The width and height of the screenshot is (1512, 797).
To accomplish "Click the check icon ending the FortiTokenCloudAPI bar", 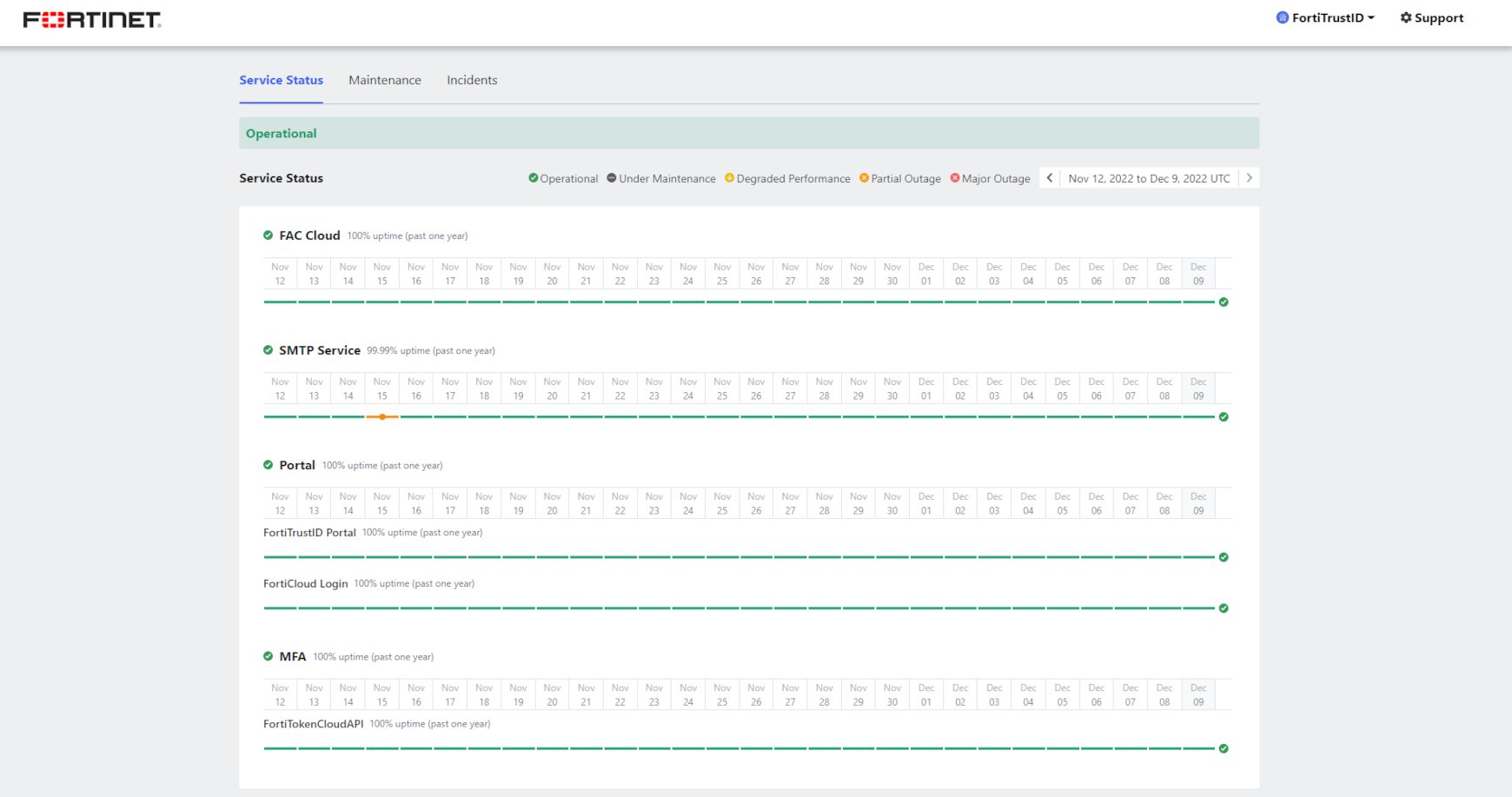I will tap(1224, 748).
